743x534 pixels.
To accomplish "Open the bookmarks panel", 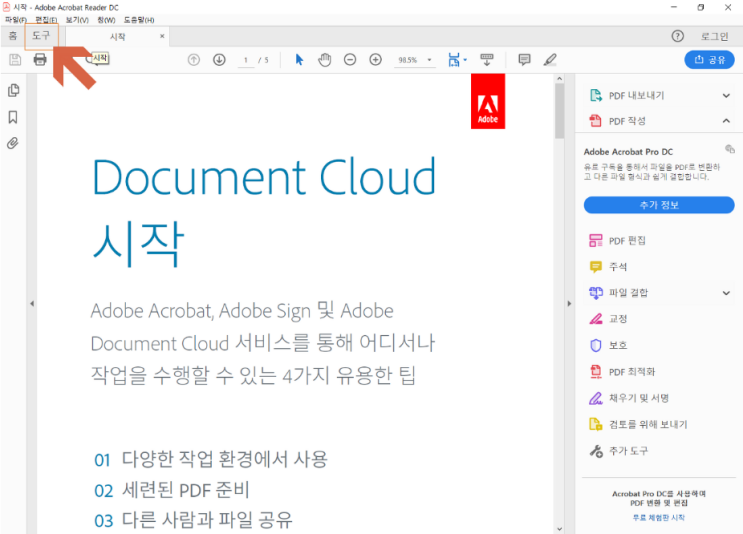I will 13,117.
